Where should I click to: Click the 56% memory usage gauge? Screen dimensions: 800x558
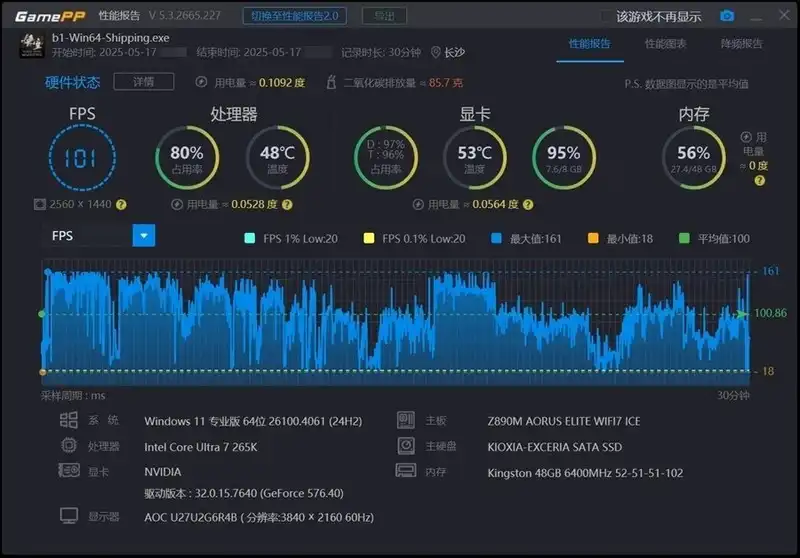693,158
